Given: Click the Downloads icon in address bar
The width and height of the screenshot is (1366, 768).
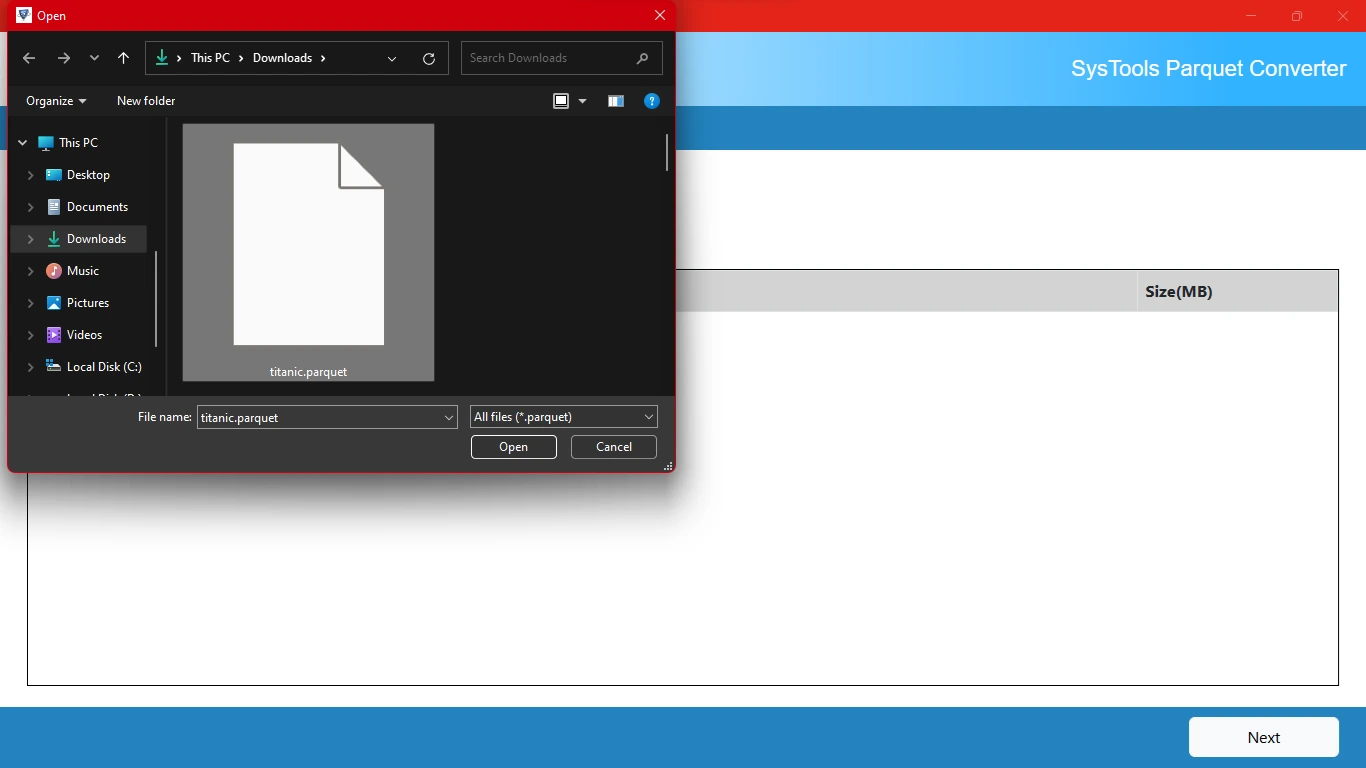Looking at the screenshot, I should 162,58.
